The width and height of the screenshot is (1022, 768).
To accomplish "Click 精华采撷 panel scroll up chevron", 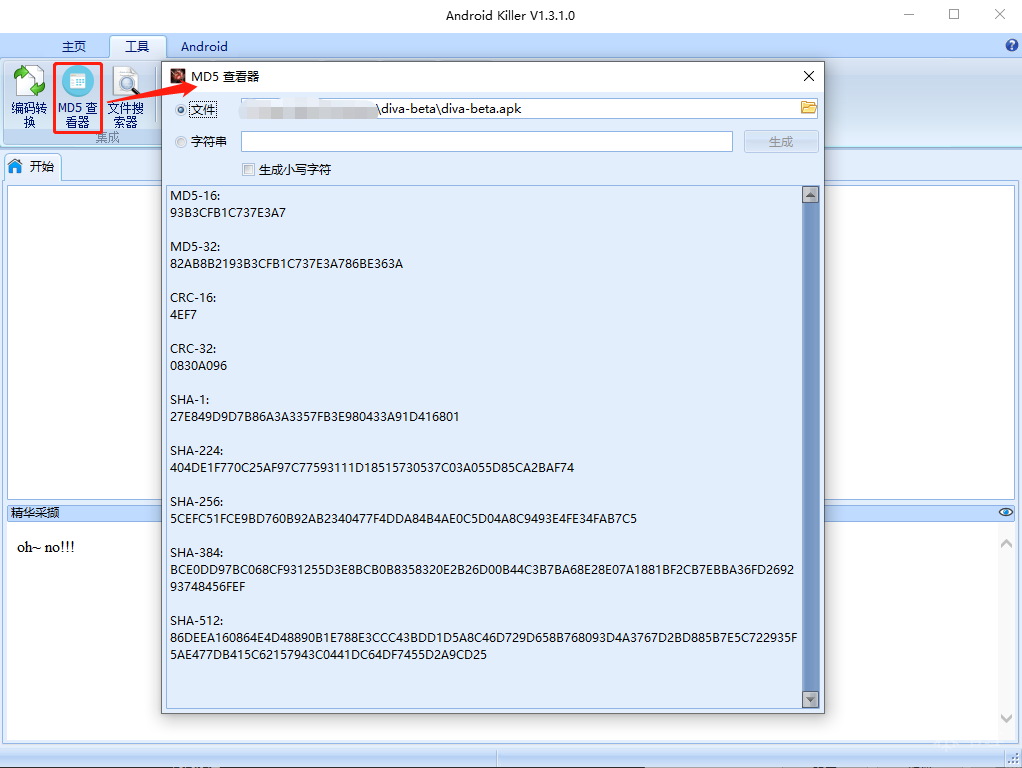I will point(1006,543).
